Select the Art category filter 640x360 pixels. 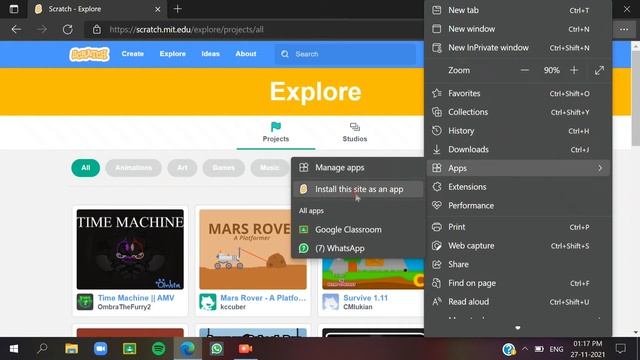pos(182,168)
